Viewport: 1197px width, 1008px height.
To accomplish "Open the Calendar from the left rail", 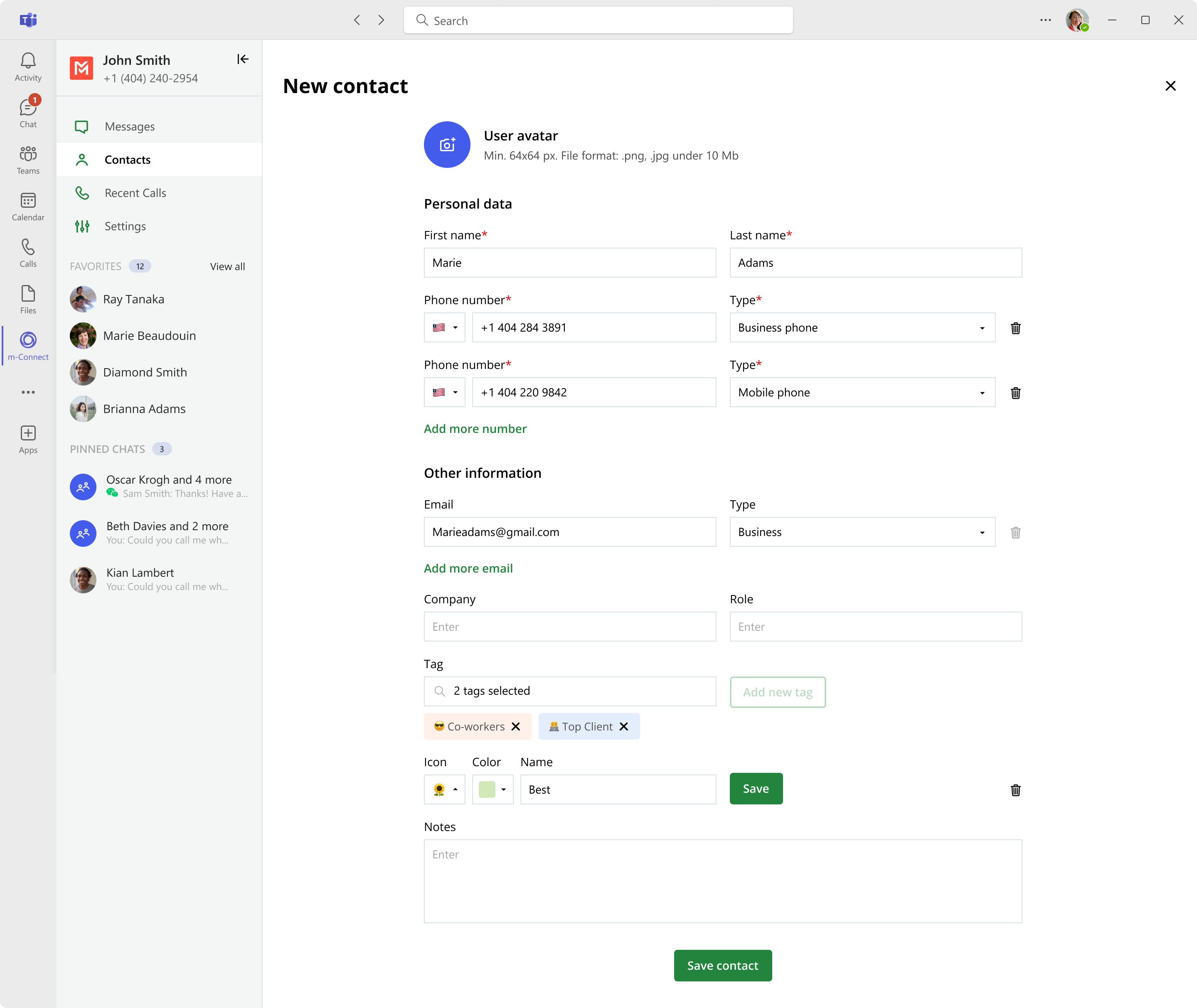I will click(x=27, y=204).
